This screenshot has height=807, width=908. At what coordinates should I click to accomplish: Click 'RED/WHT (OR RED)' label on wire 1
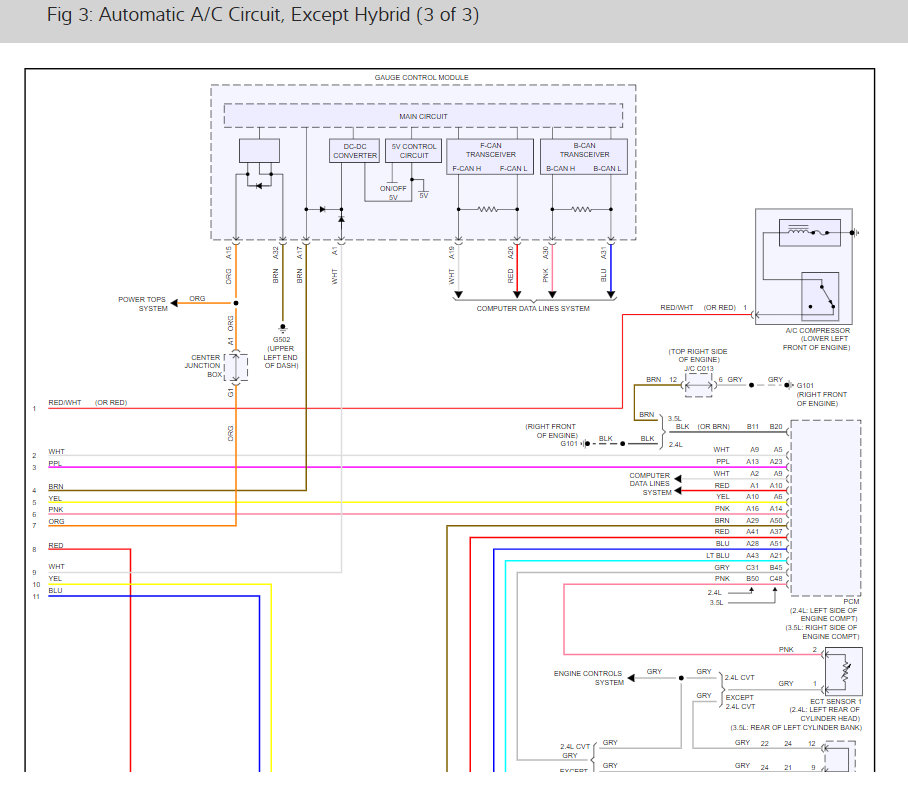[x=87, y=402]
